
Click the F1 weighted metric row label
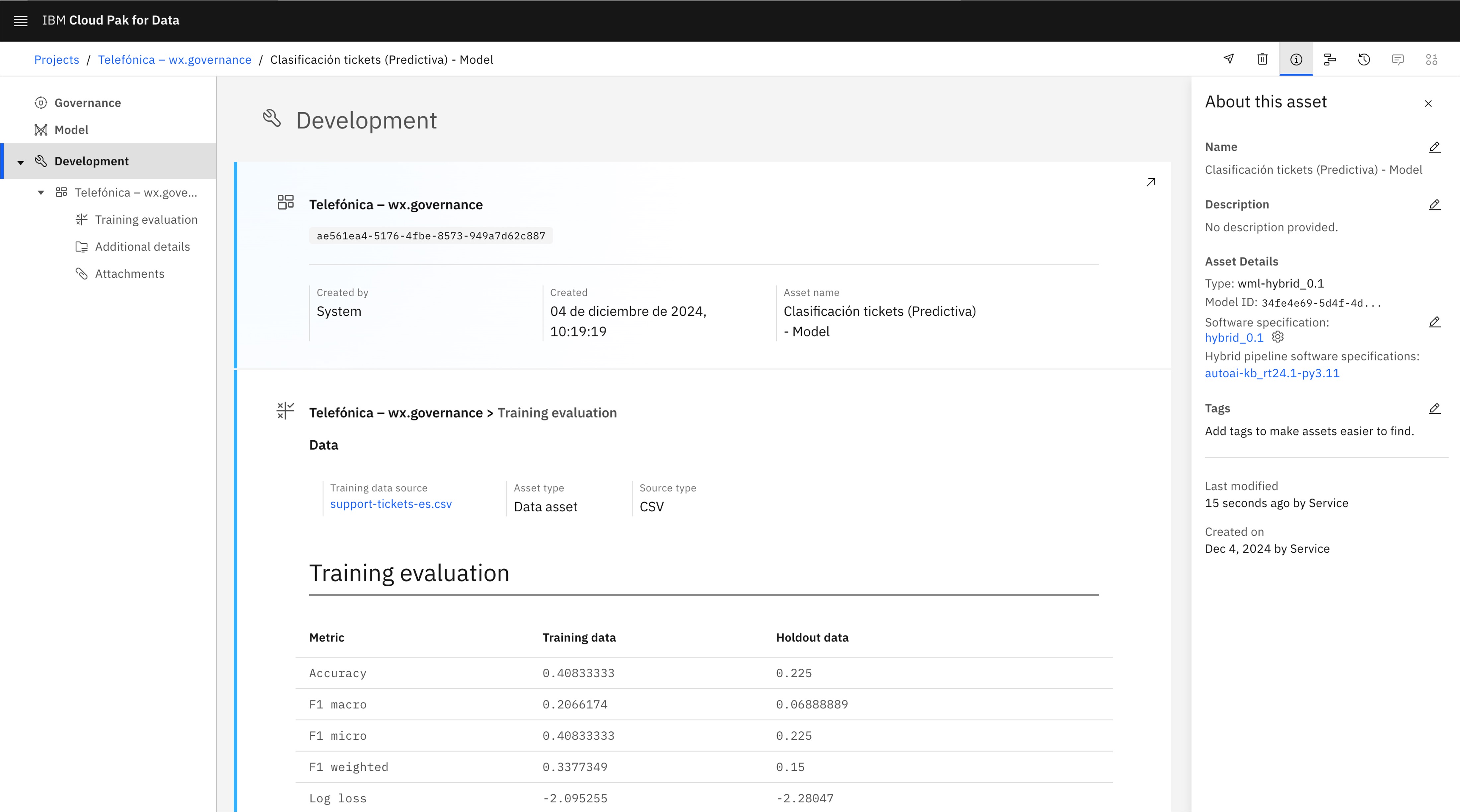tap(348, 767)
